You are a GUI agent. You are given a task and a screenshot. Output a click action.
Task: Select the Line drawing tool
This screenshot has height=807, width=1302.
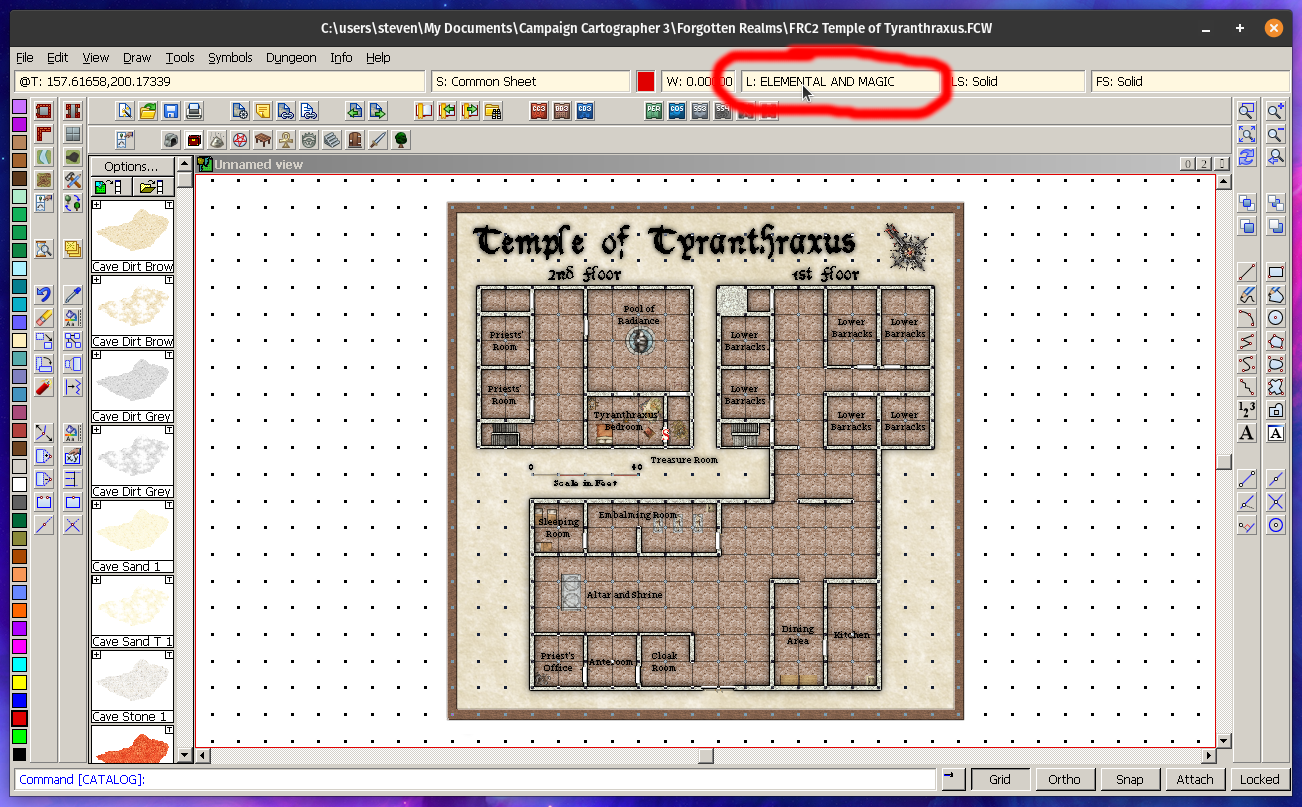click(1247, 272)
